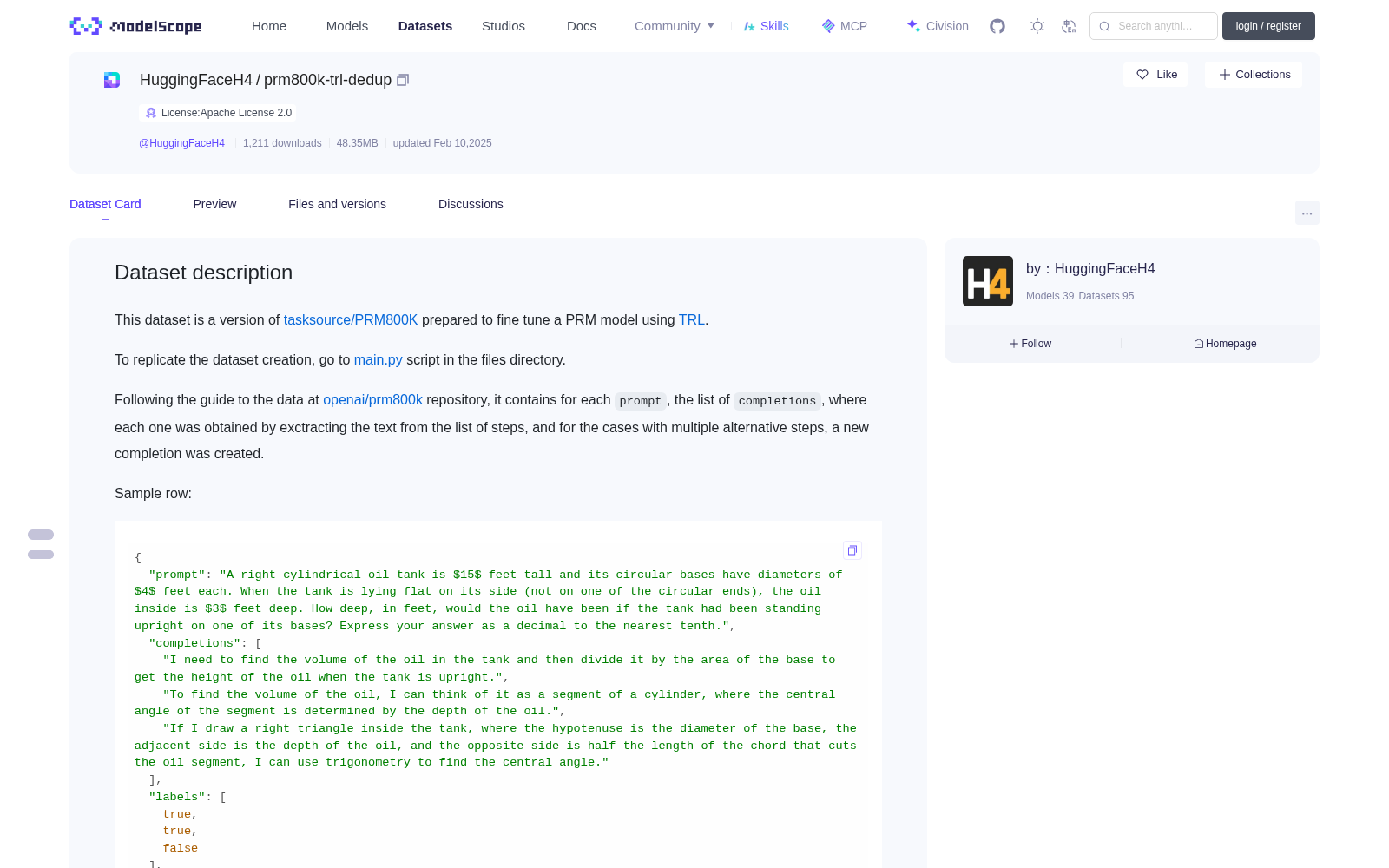Screen dimensions: 1389x868
Task: Click the 'by: HuggingFaceH4' organization name
Action: (1090, 269)
